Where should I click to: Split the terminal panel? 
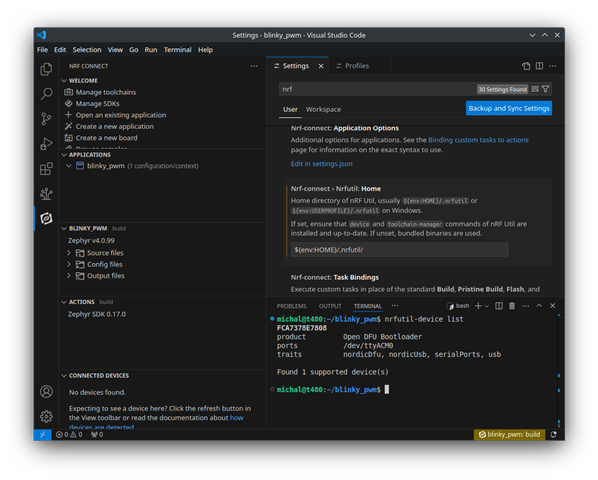pyautogui.click(x=499, y=306)
